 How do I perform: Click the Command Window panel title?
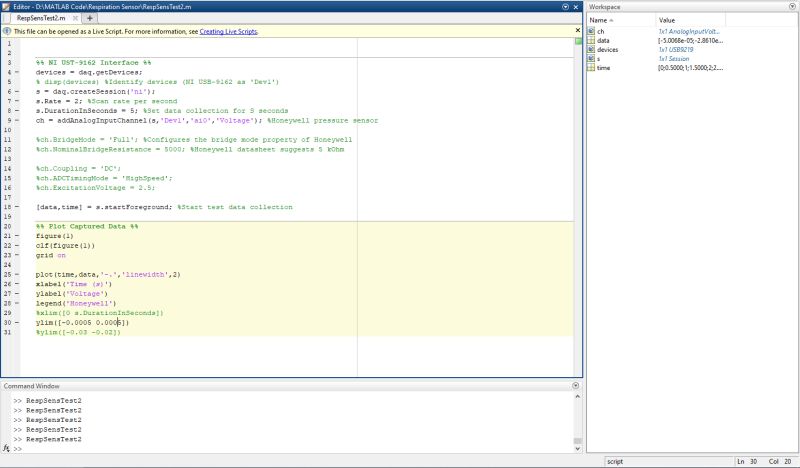pyautogui.click(x=32, y=386)
